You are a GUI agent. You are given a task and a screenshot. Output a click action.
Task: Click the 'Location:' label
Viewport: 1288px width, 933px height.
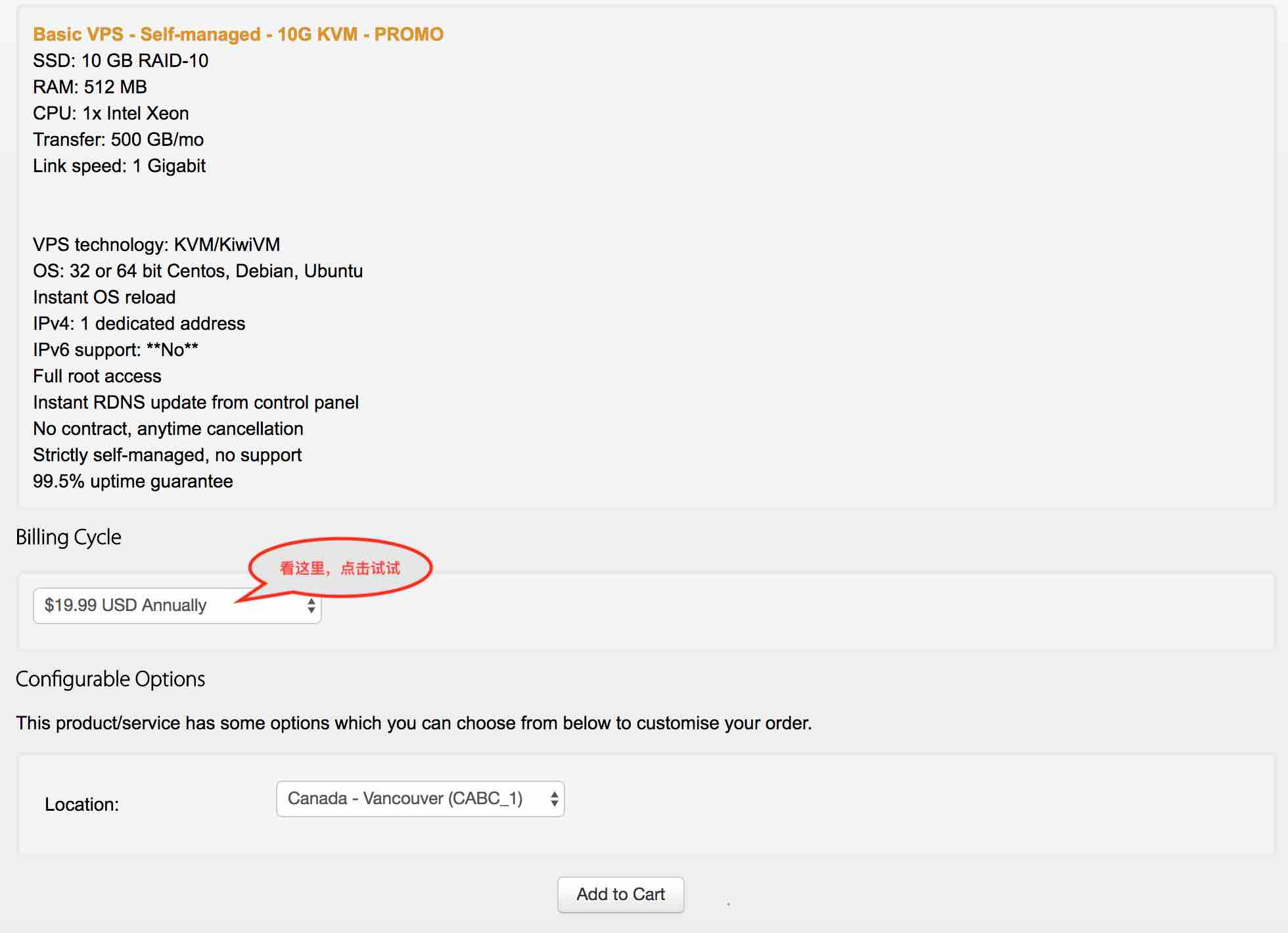click(x=81, y=804)
